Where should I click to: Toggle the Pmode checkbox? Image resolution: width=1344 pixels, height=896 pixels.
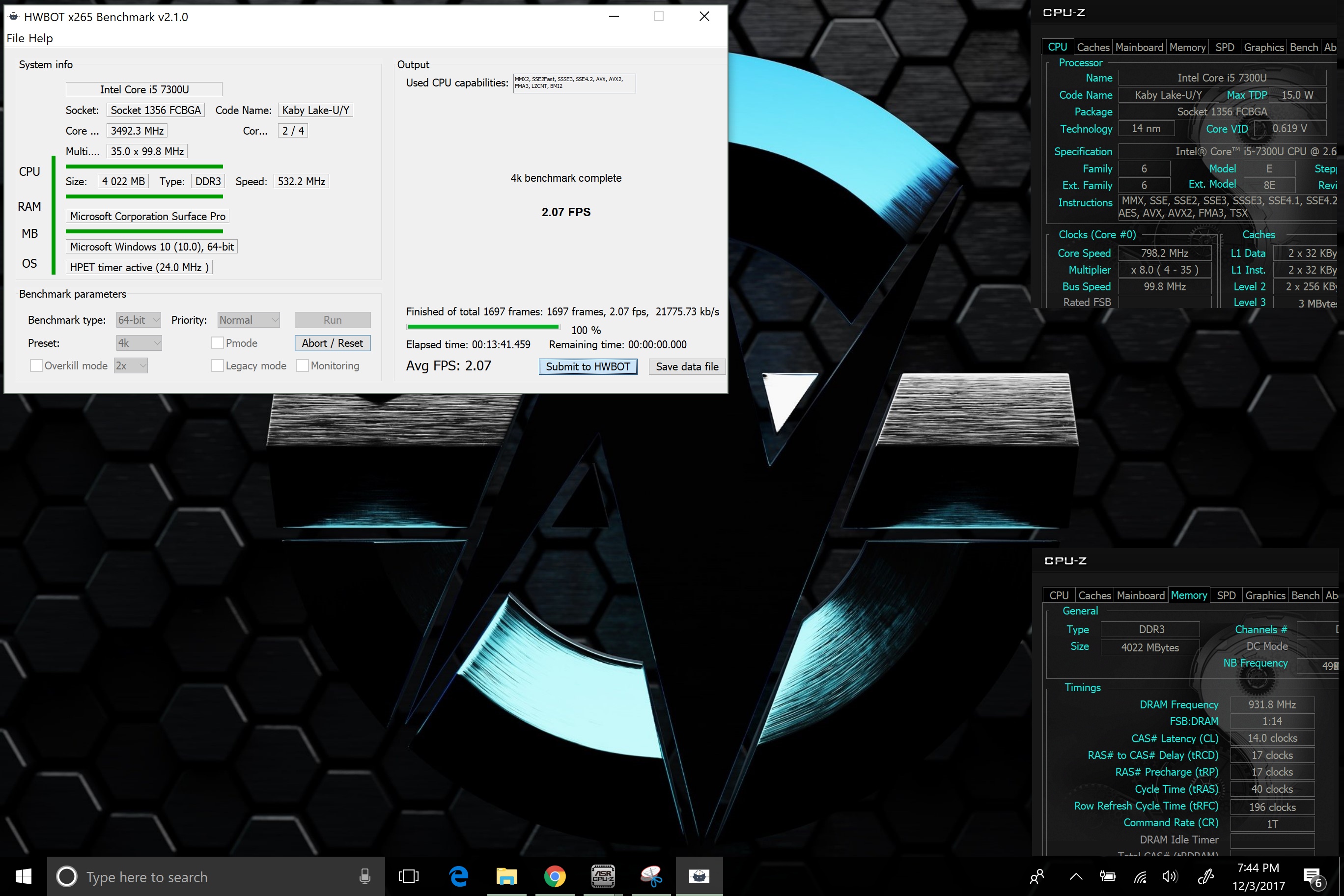coord(217,343)
